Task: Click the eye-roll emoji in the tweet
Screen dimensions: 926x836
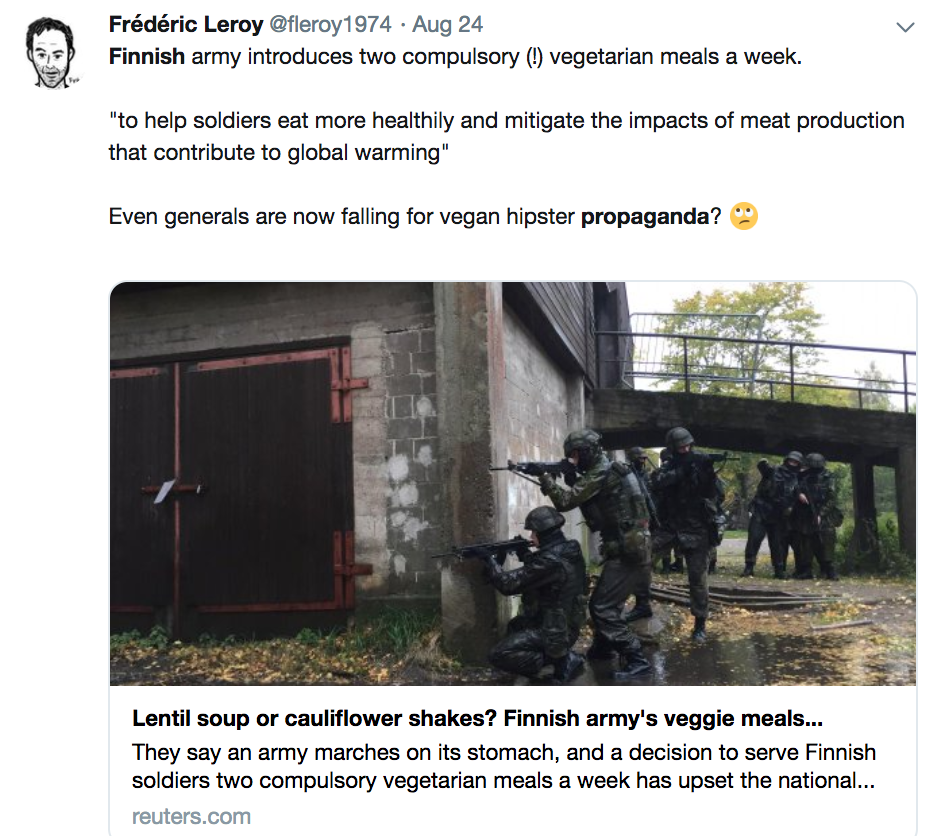Action: click(x=743, y=216)
